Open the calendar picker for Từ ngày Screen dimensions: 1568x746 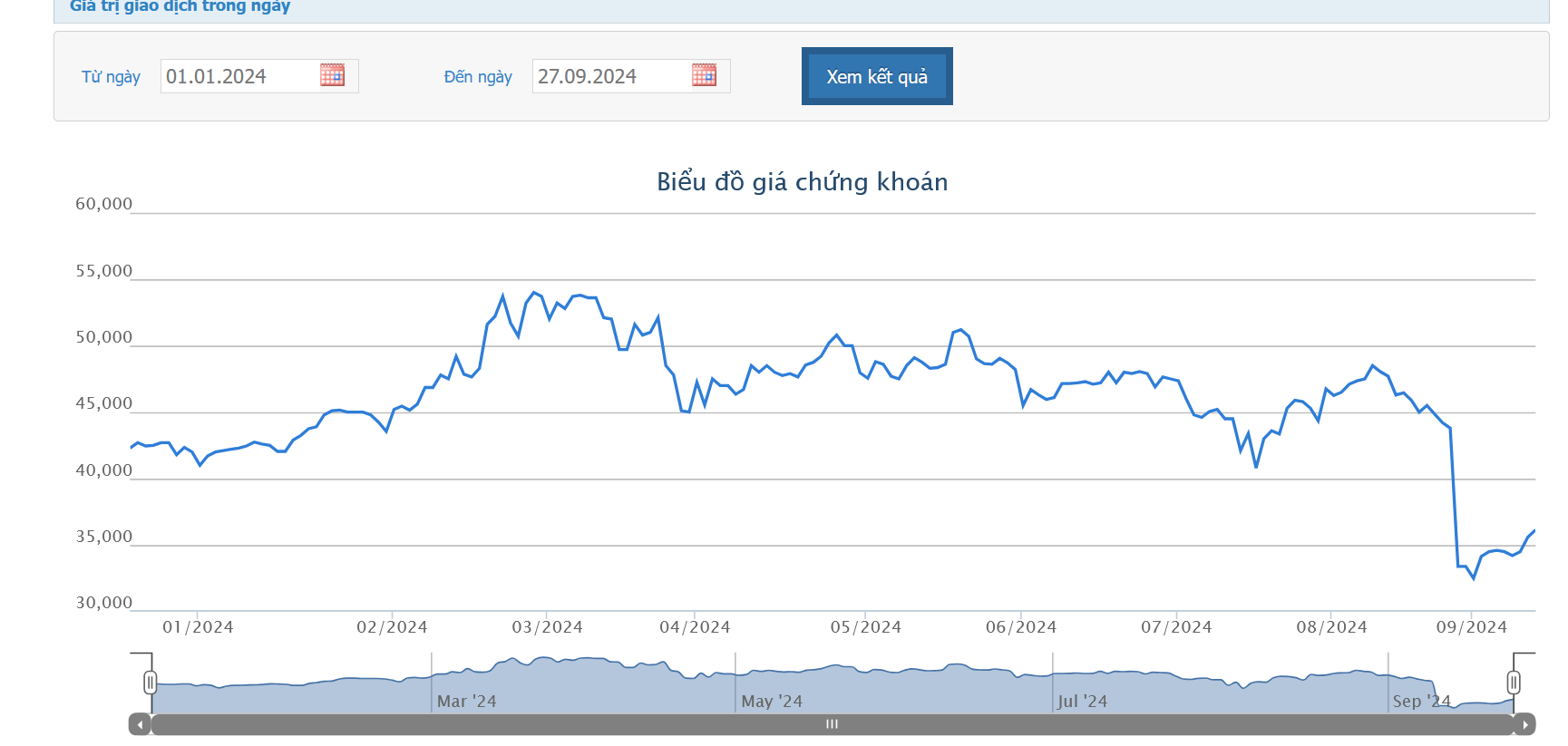click(x=332, y=75)
